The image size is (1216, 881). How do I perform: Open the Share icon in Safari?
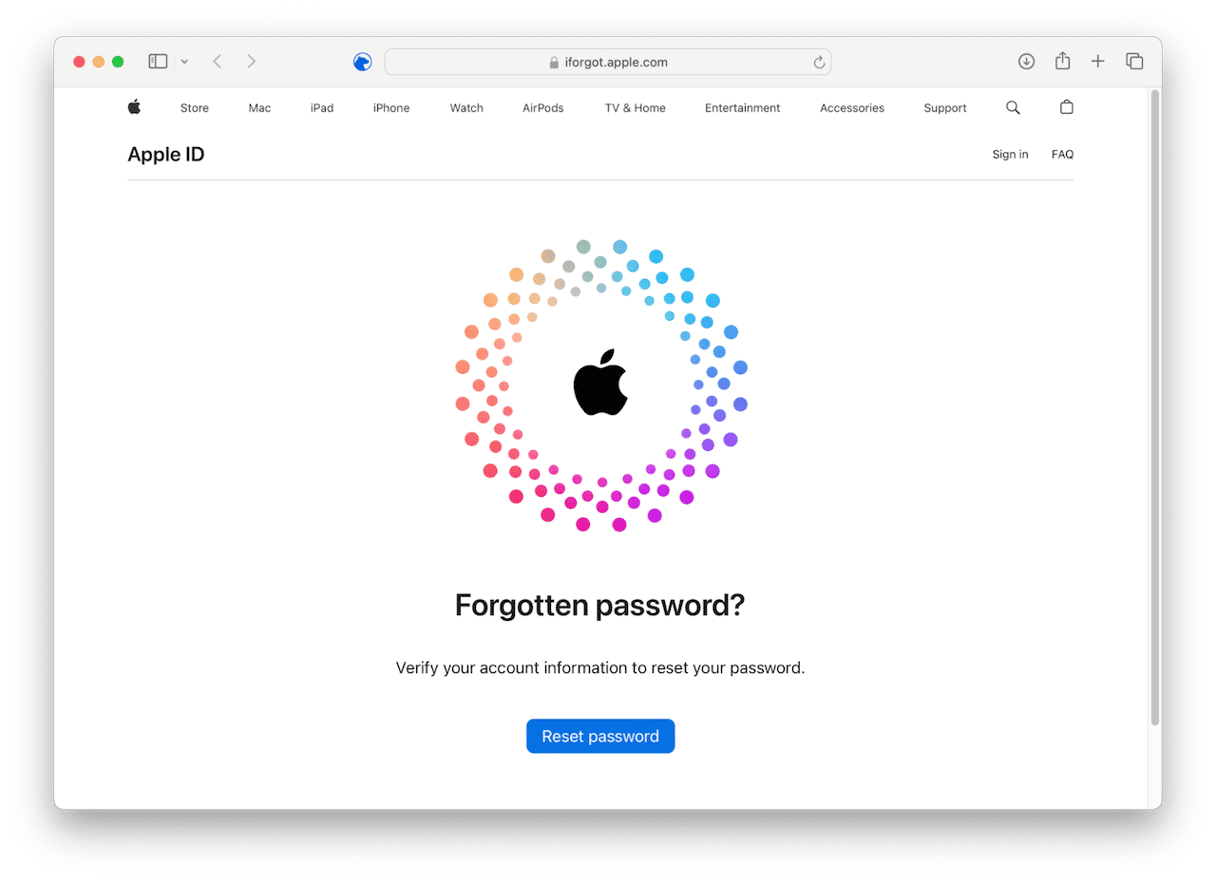[x=1062, y=62]
